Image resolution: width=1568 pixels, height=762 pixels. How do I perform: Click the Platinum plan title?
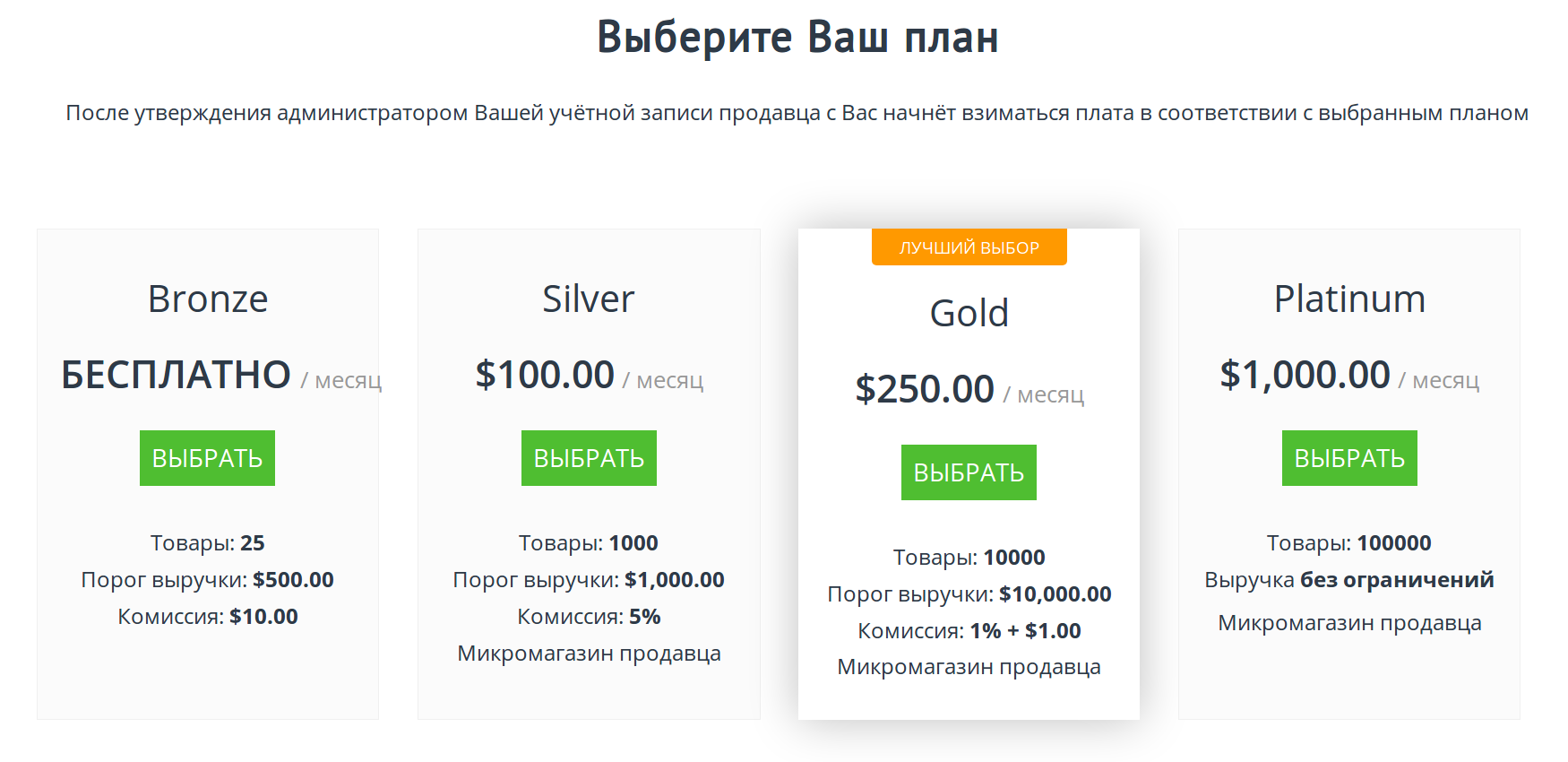(x=1349, y=299)
